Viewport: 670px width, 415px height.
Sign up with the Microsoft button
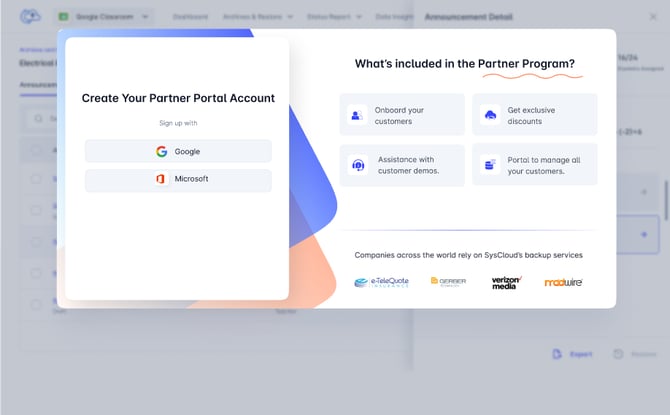click(178, 180)
